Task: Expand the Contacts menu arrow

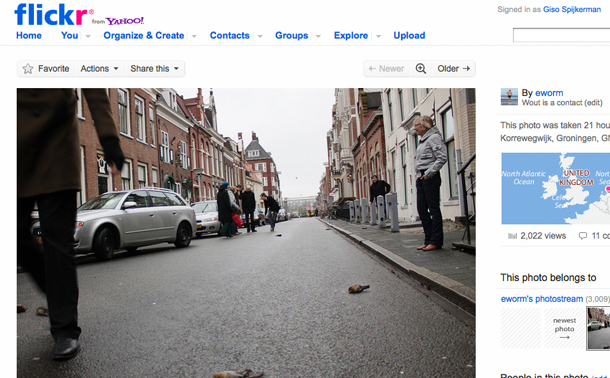Action: 260,36
